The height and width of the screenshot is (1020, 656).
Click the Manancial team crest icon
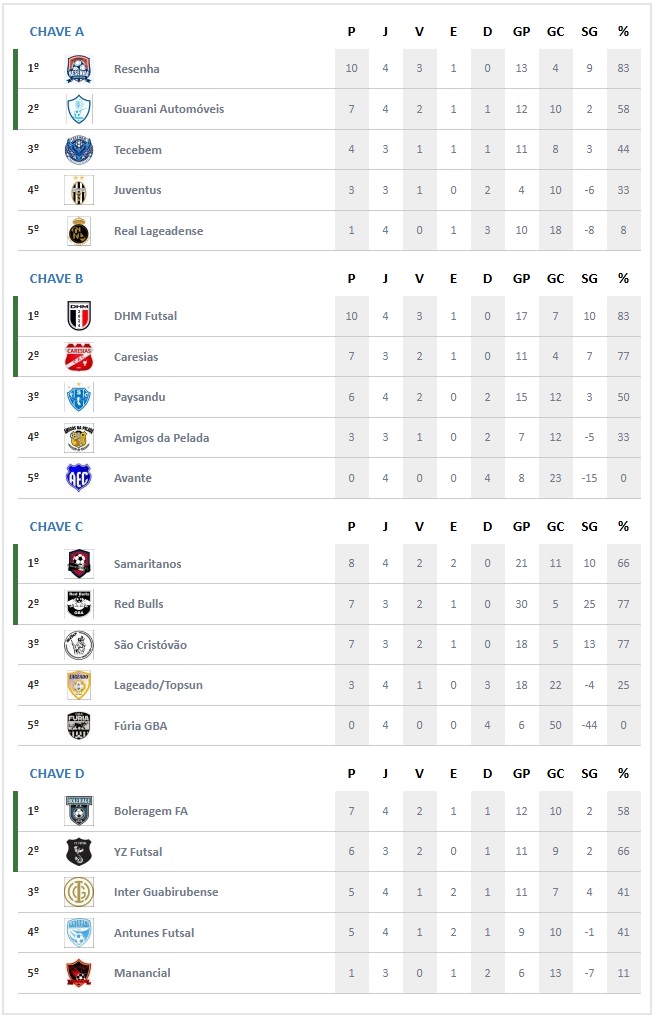point(79,973)
